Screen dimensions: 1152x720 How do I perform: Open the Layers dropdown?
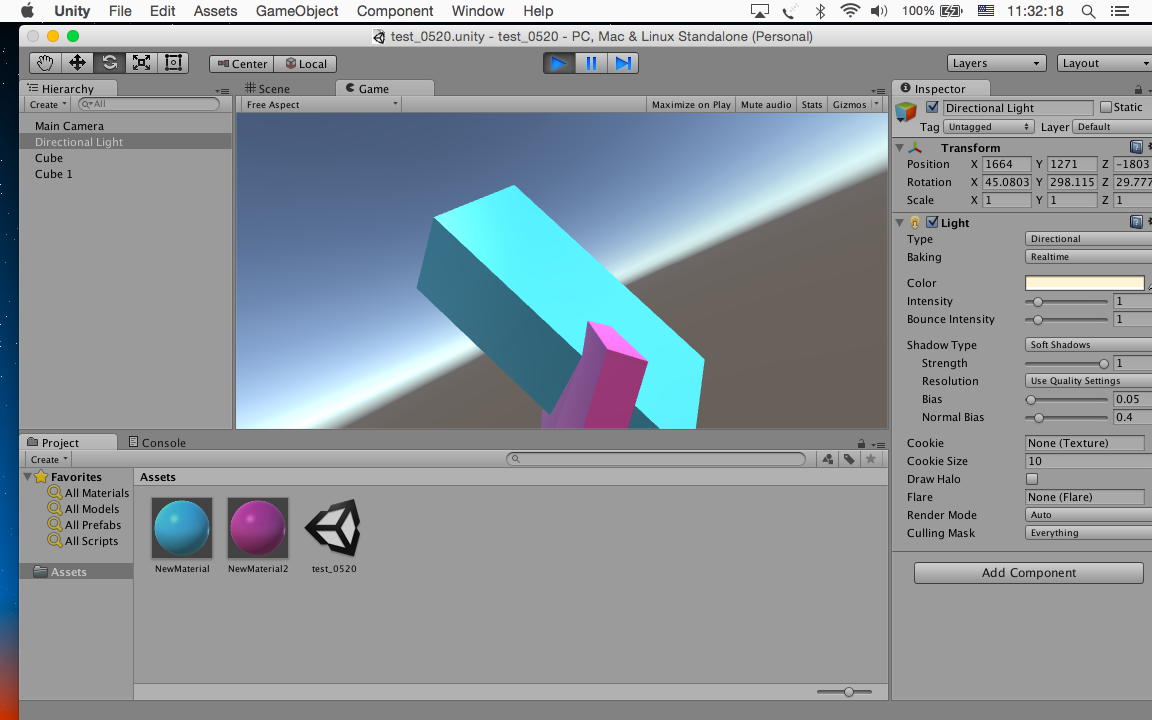coord(996,63)
